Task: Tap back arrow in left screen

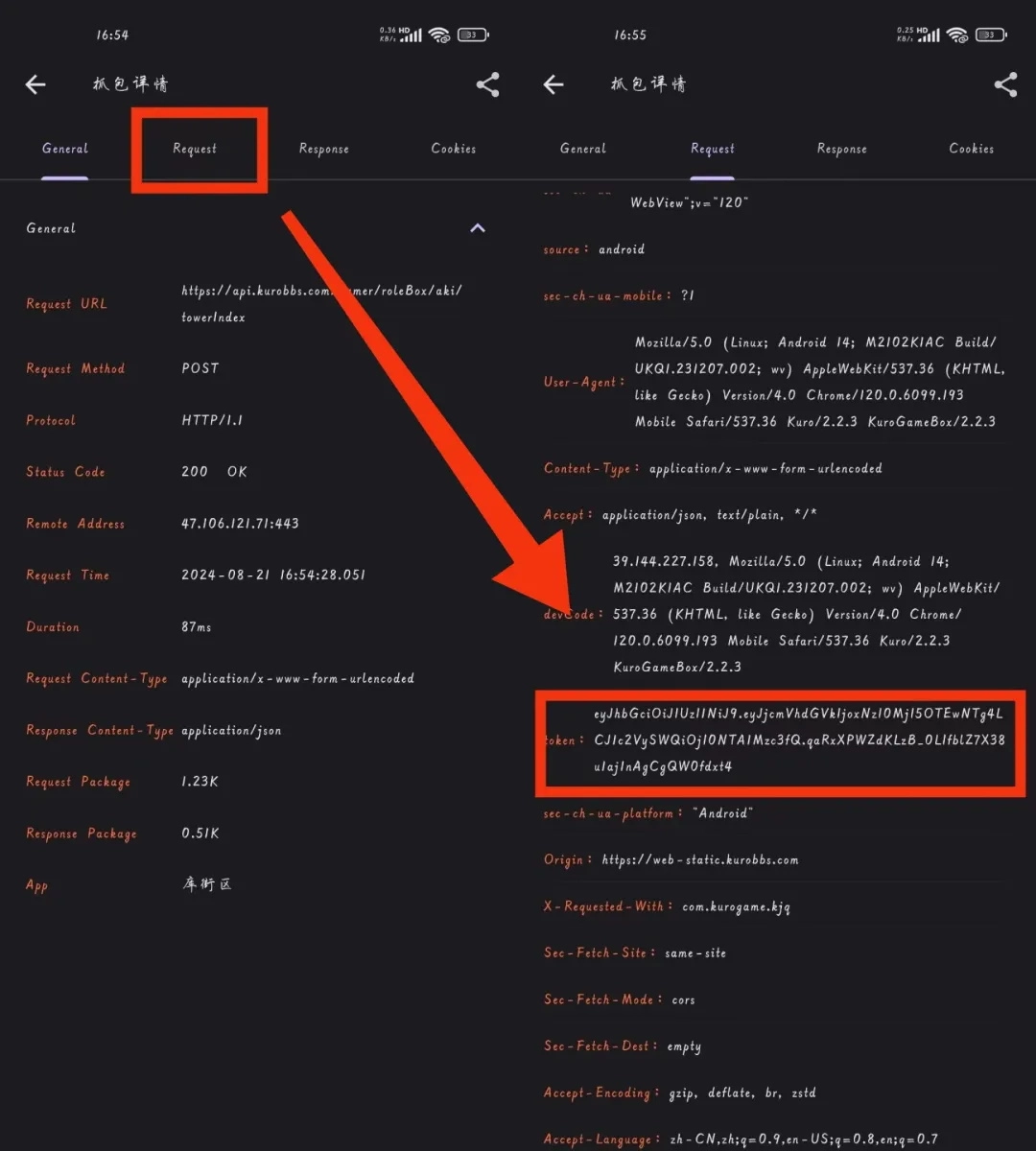Action: [x=35, y=85]
